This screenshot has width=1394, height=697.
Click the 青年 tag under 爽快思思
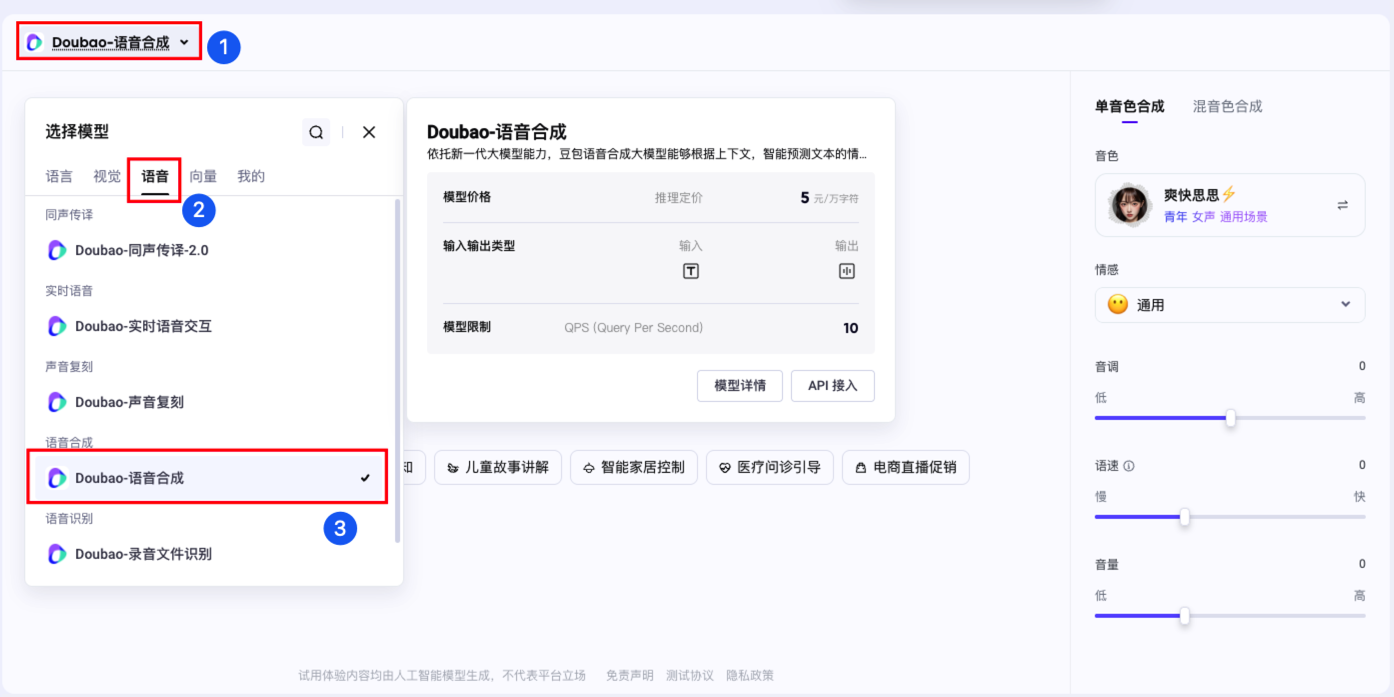pyautogui.click(x=1176, y=217)
